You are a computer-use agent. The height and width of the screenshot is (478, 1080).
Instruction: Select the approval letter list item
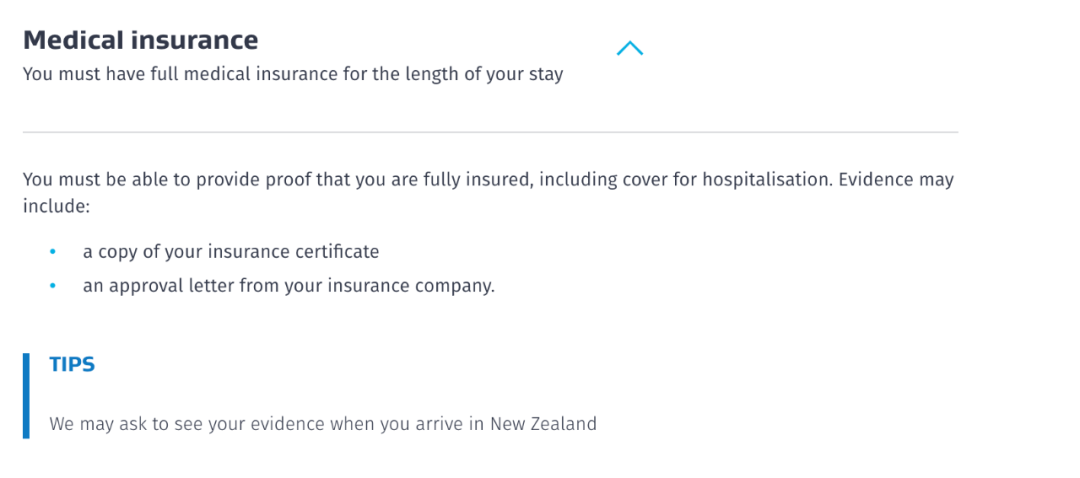pyautogui.click(x=289, y=286)
